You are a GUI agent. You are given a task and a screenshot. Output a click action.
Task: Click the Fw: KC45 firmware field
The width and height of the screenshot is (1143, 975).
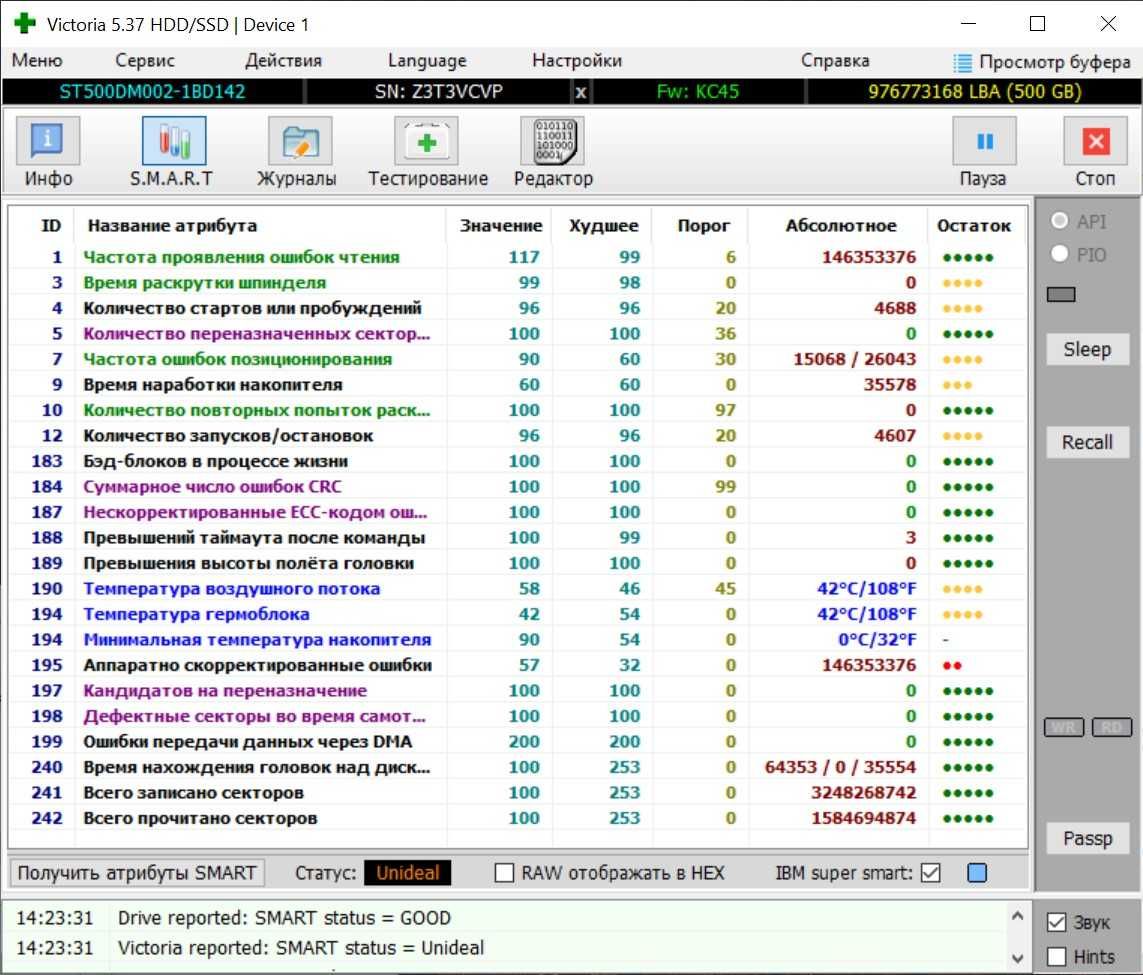pyautogui.click(x=698, y=92)
